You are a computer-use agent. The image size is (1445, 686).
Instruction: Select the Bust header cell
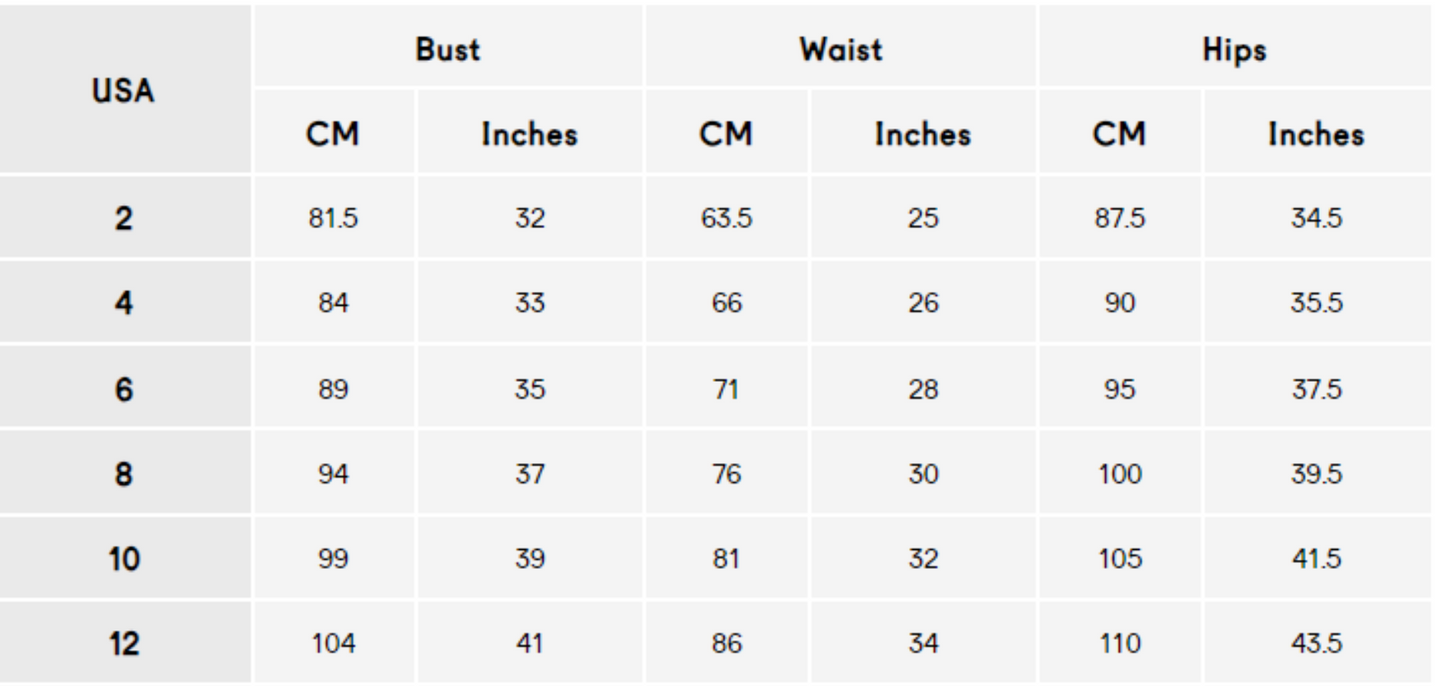click(x=448, y=49)
